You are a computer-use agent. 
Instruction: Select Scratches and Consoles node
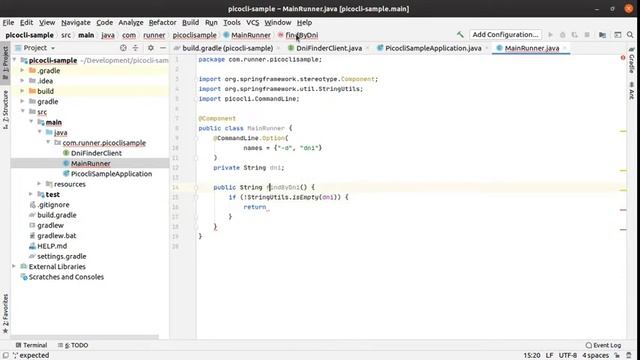[66, 277]
